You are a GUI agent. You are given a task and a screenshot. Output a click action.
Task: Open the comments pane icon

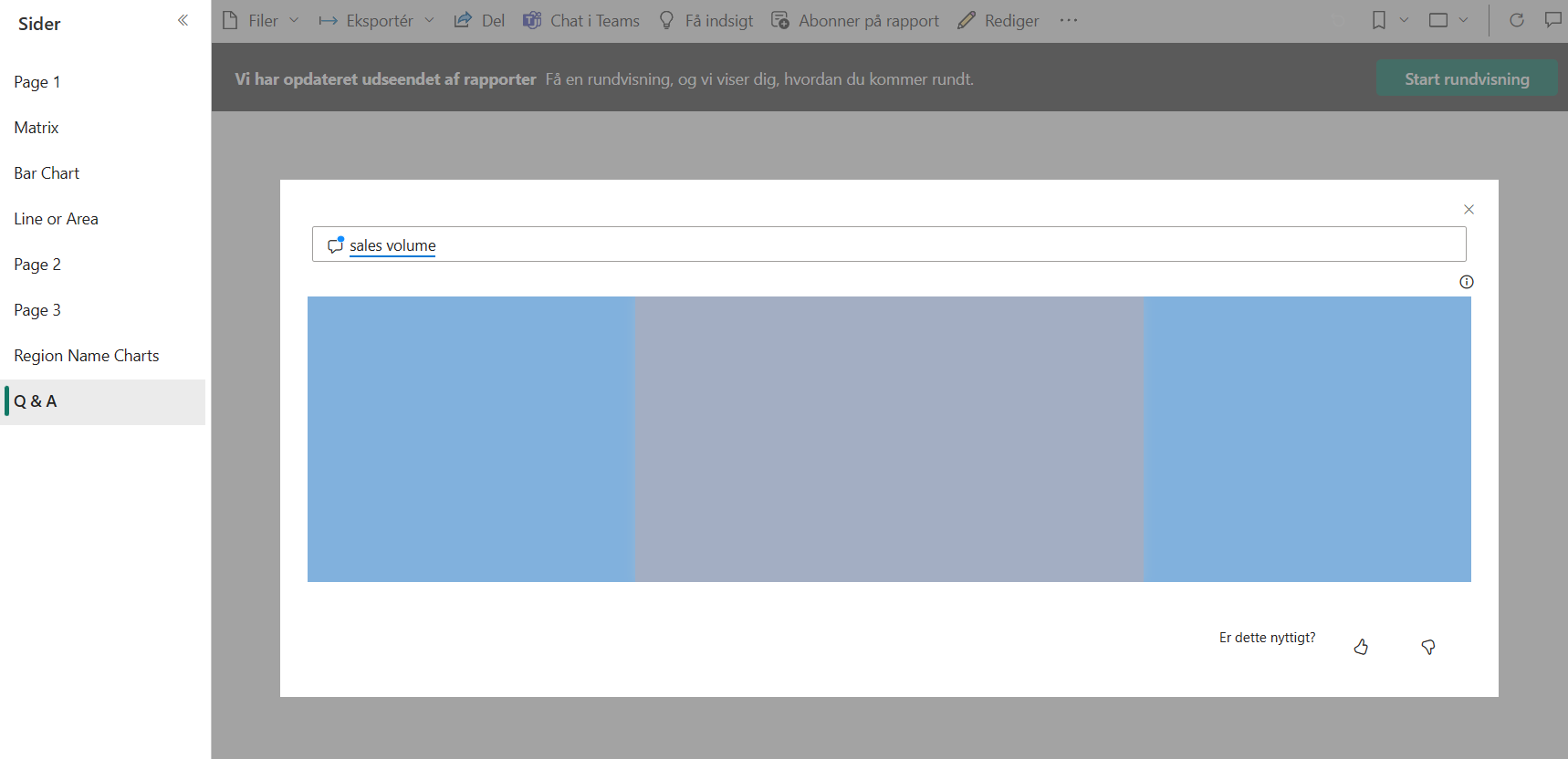point(1553,20)
